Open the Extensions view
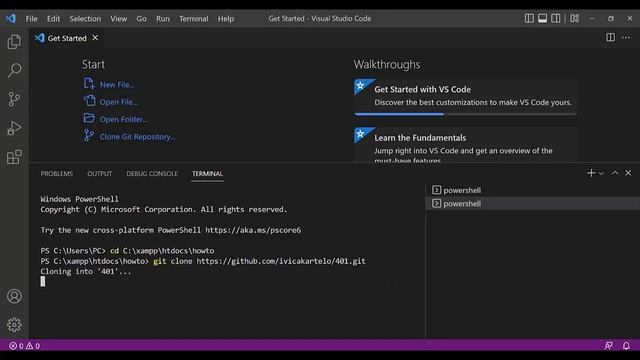640x360 pixels. coord(14,157)
